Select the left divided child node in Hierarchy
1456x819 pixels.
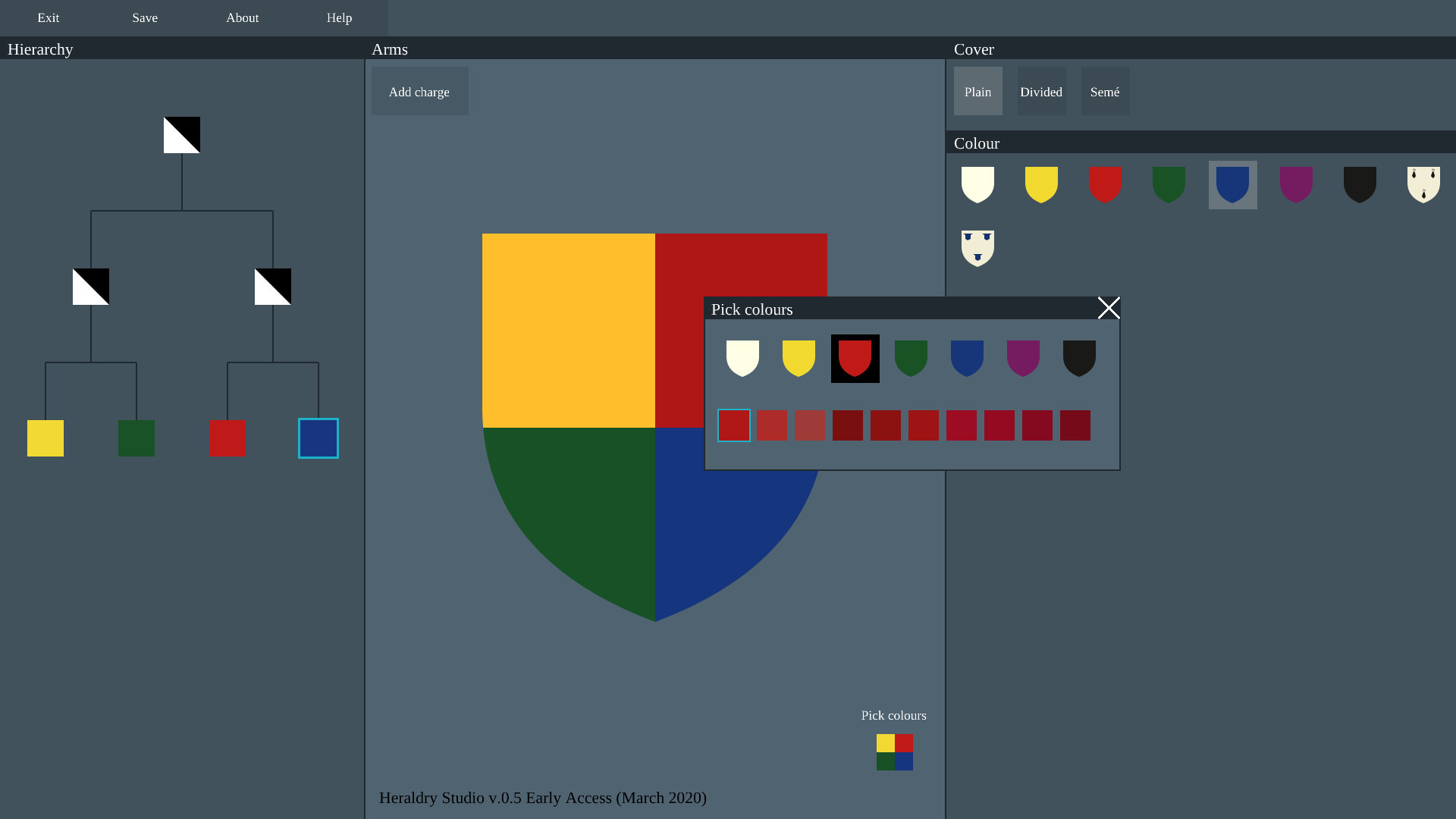[91, 287]
